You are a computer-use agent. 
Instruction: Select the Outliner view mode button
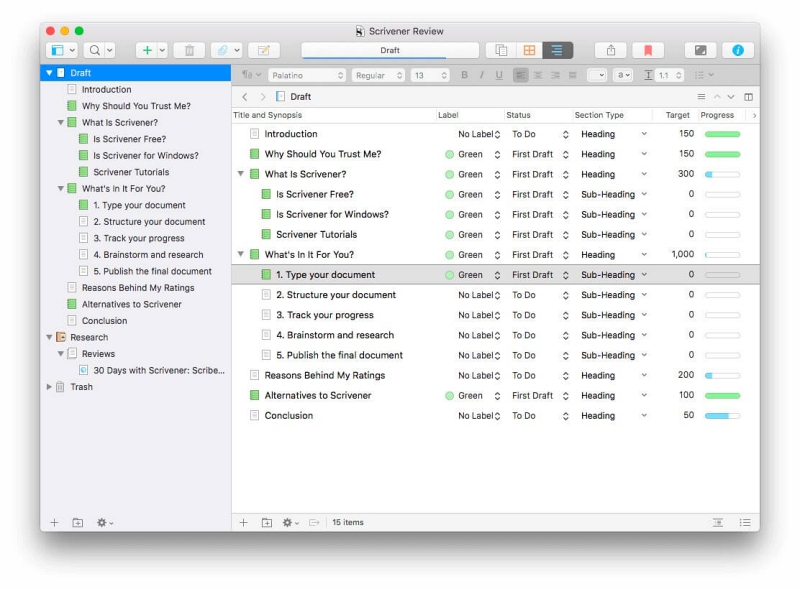(558, 50)
